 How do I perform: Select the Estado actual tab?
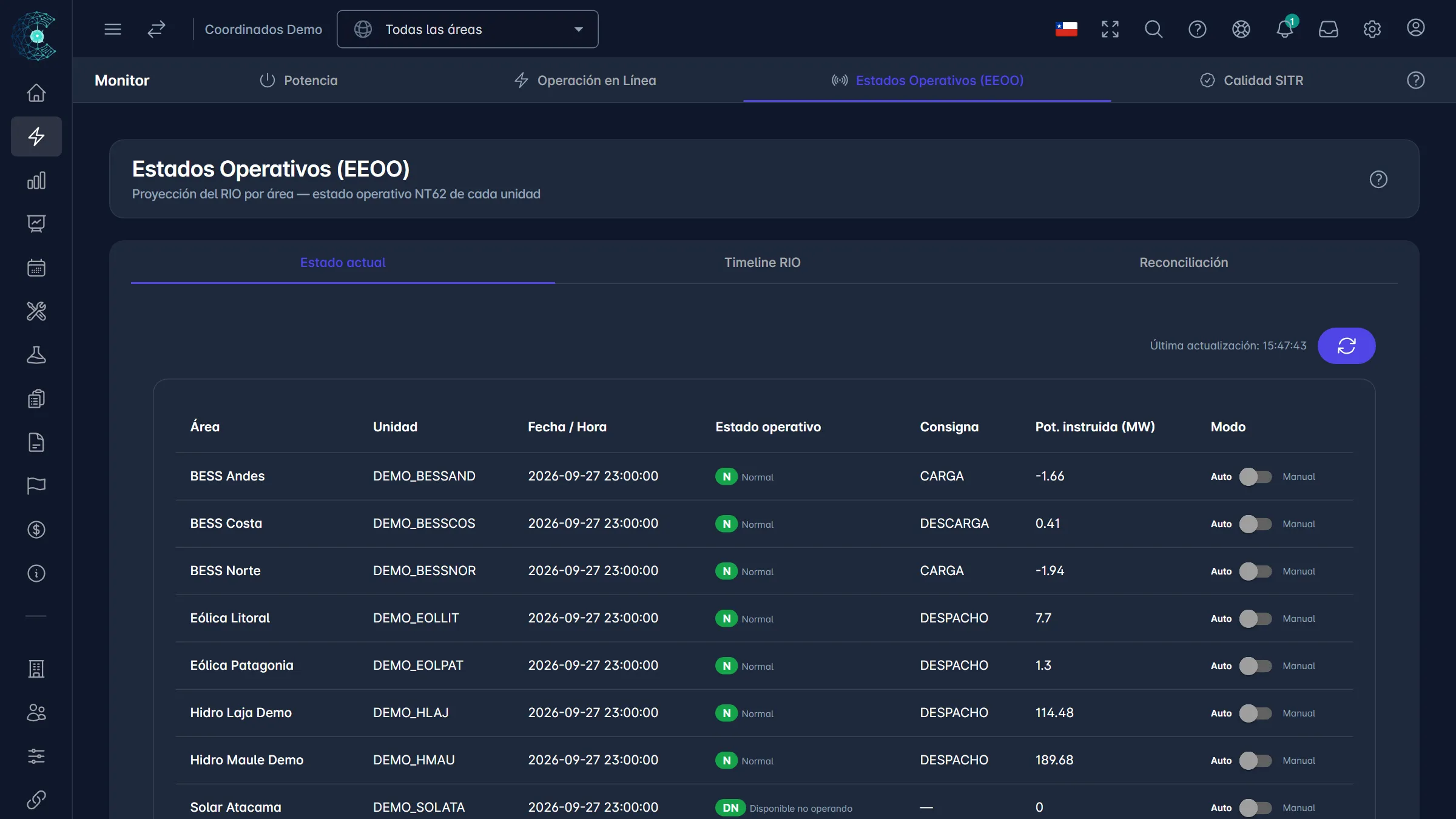click(343, 262)
